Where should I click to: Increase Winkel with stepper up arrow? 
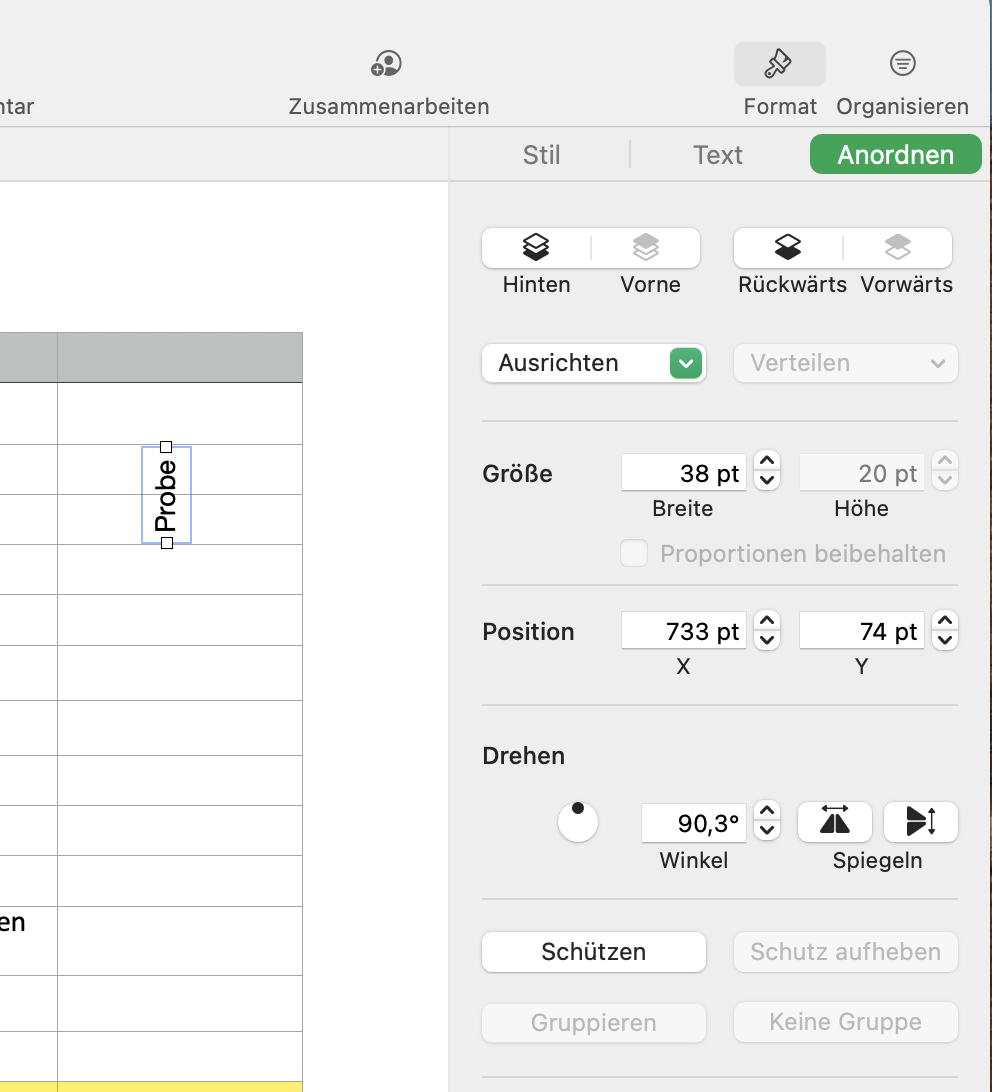pyautogui.click(x=767, y=812)
